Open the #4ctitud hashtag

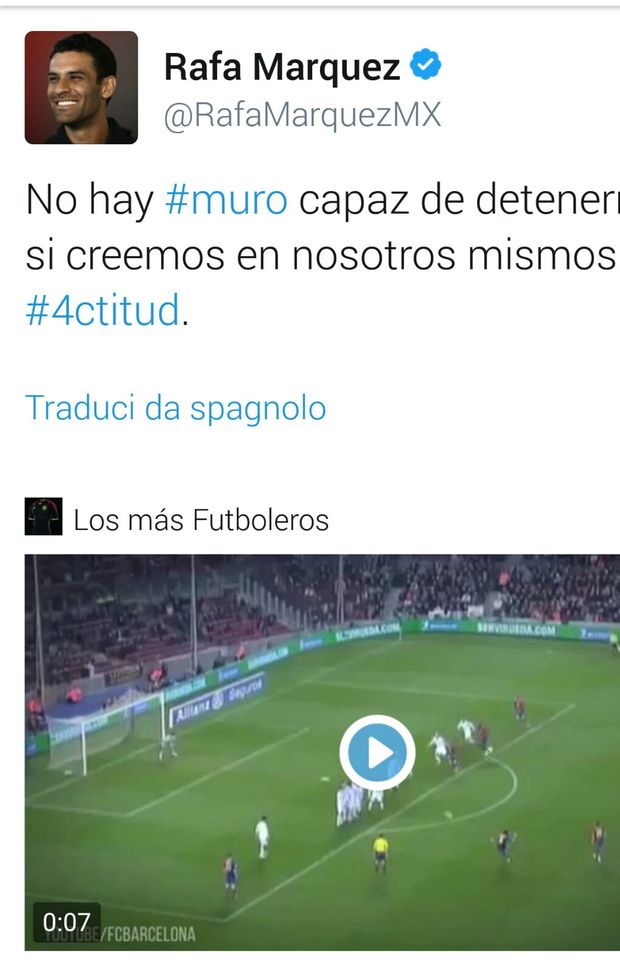(103, 310)
